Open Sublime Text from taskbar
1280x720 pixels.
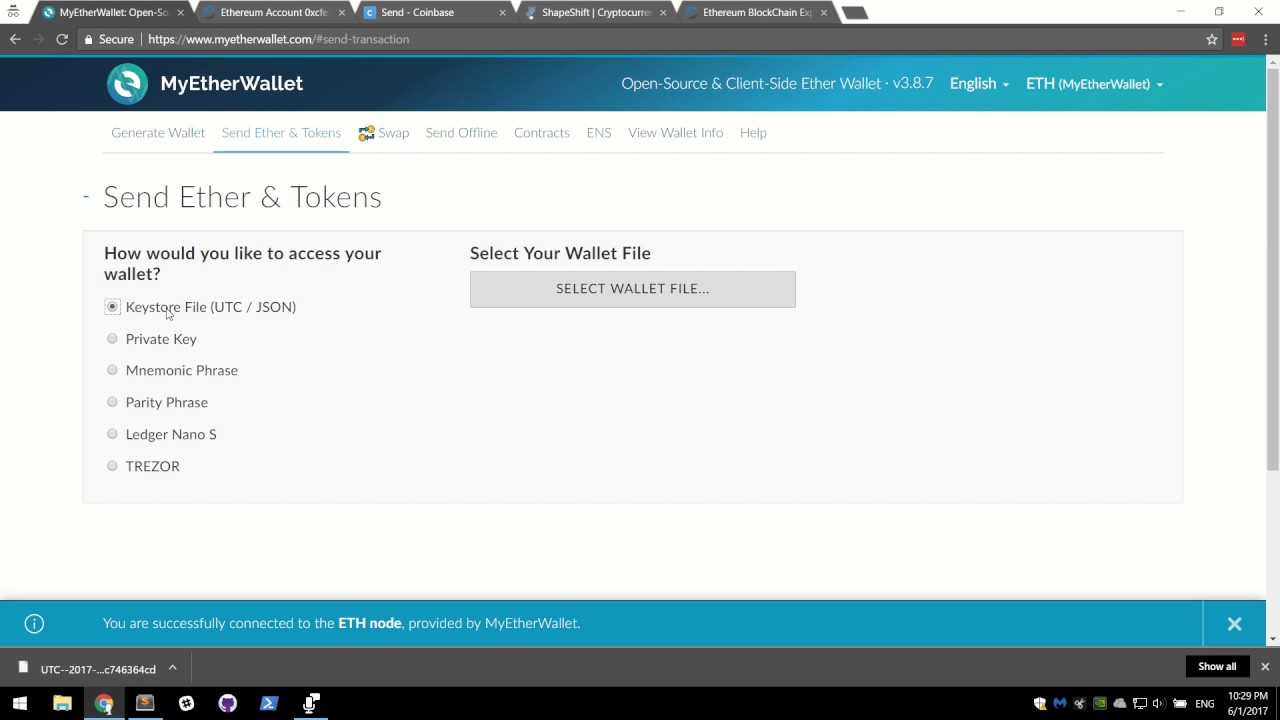tap(145, 703)
